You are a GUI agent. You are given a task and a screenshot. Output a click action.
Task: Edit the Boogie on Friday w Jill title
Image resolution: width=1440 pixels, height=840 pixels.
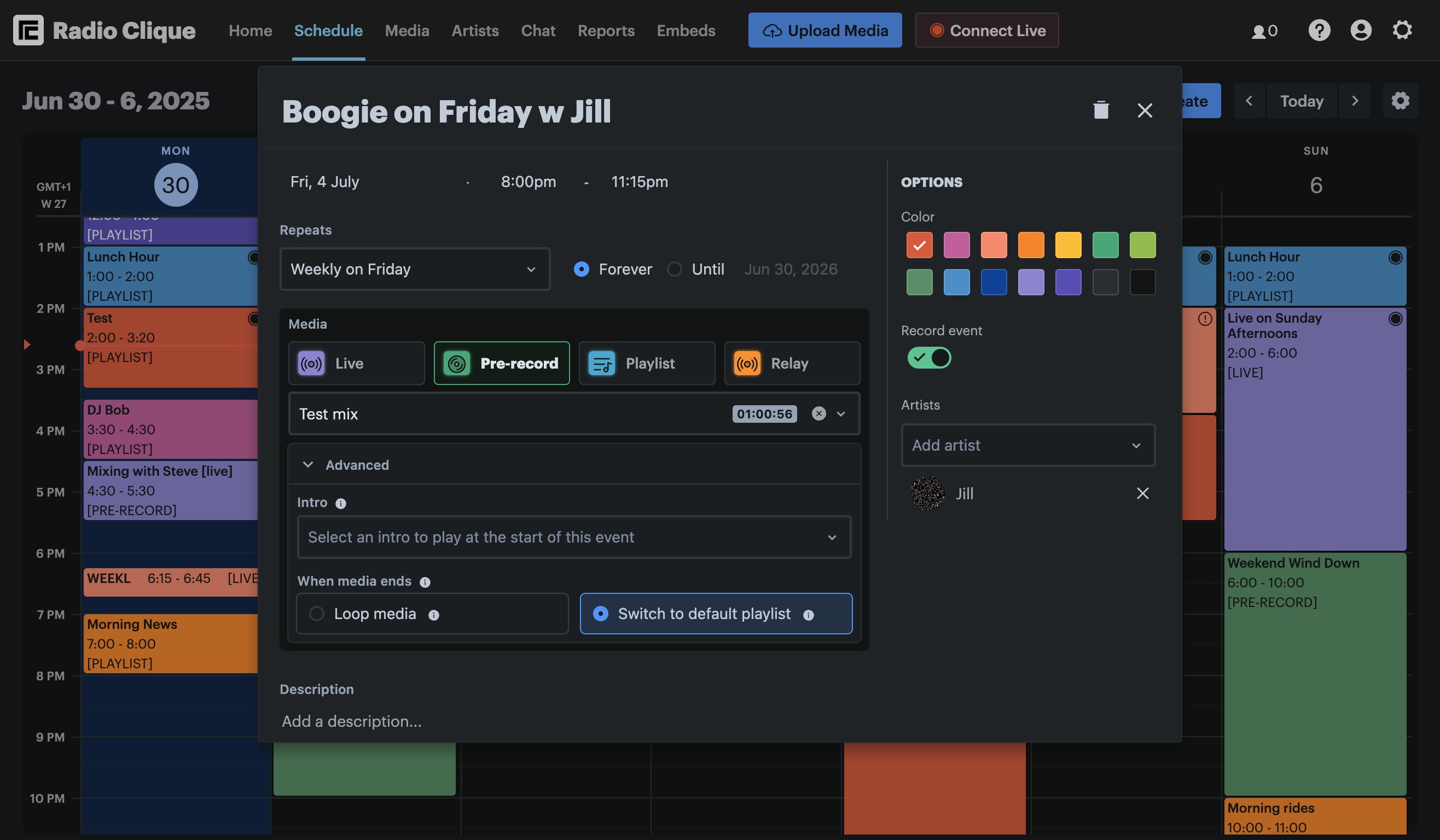(x=446, y=112)
